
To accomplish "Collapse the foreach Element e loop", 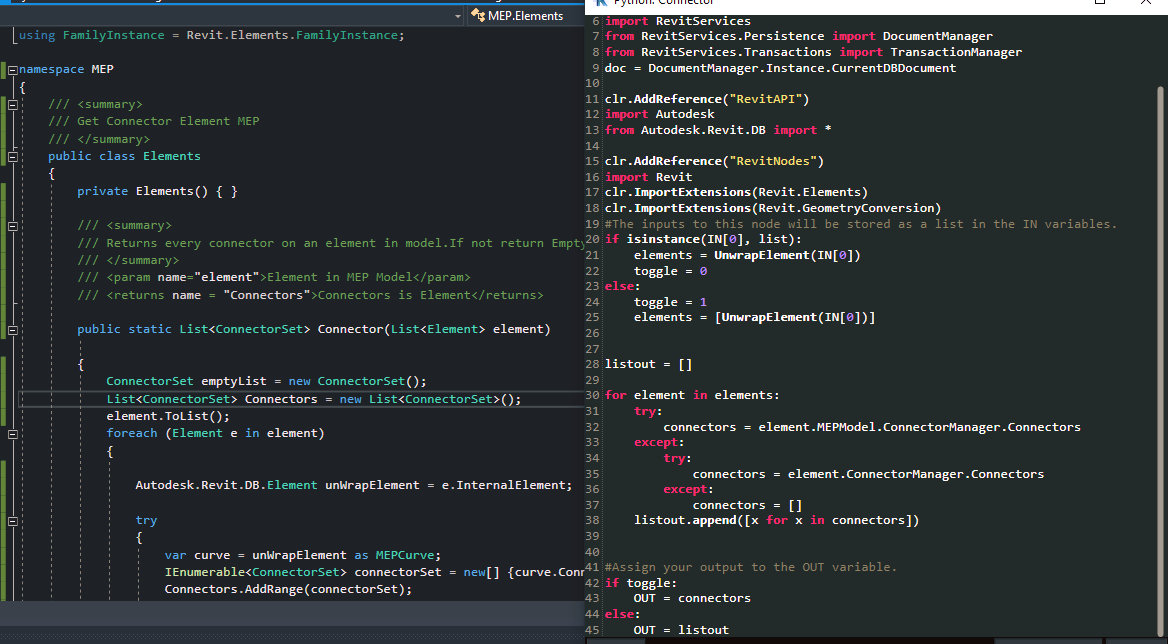I will (13, 433).
